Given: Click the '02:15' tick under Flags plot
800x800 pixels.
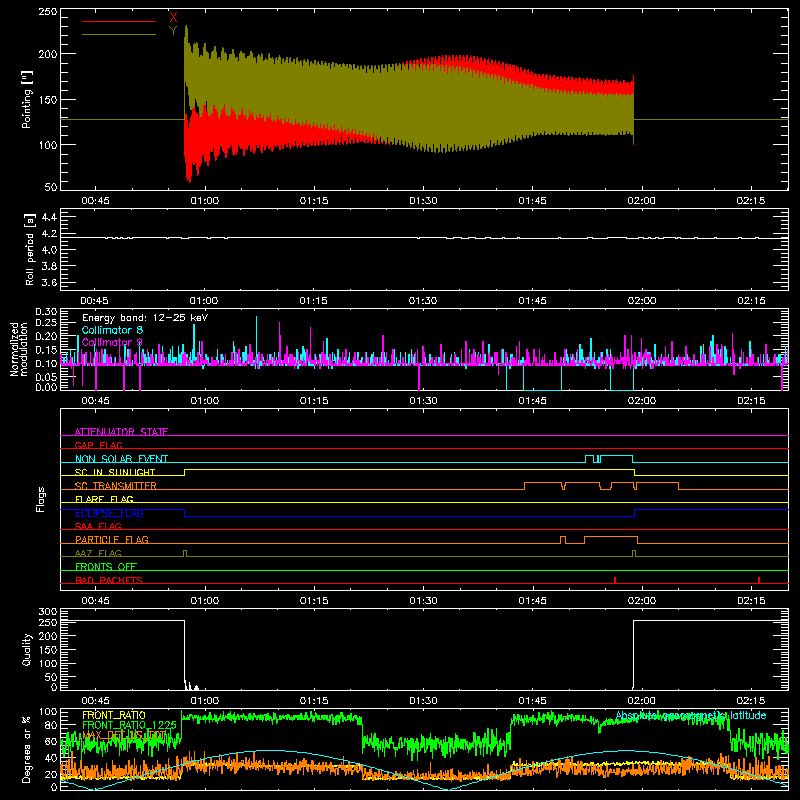Looking at the screenshot, I should (x=751, y=601).
